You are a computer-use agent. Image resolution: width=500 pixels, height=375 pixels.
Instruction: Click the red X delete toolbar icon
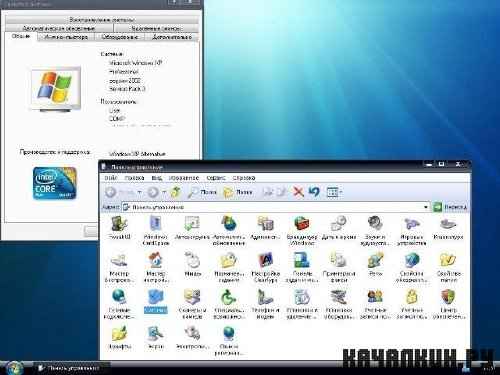(x=298, y=192)
